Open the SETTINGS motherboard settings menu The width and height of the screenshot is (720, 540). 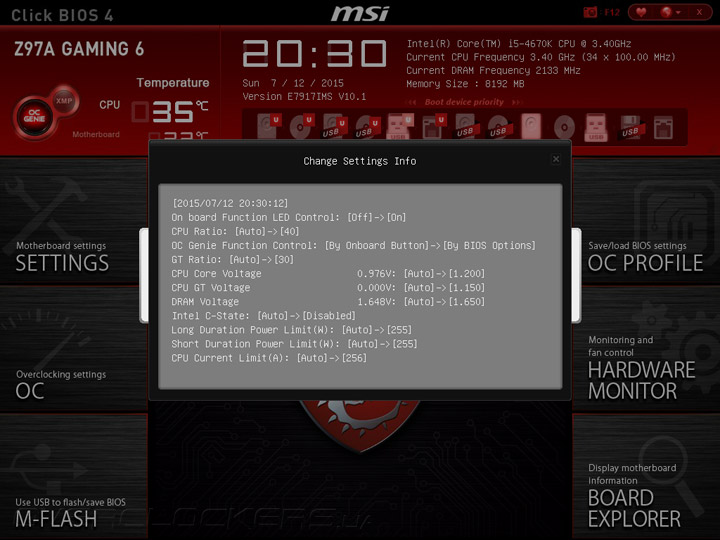coord(73,221)
